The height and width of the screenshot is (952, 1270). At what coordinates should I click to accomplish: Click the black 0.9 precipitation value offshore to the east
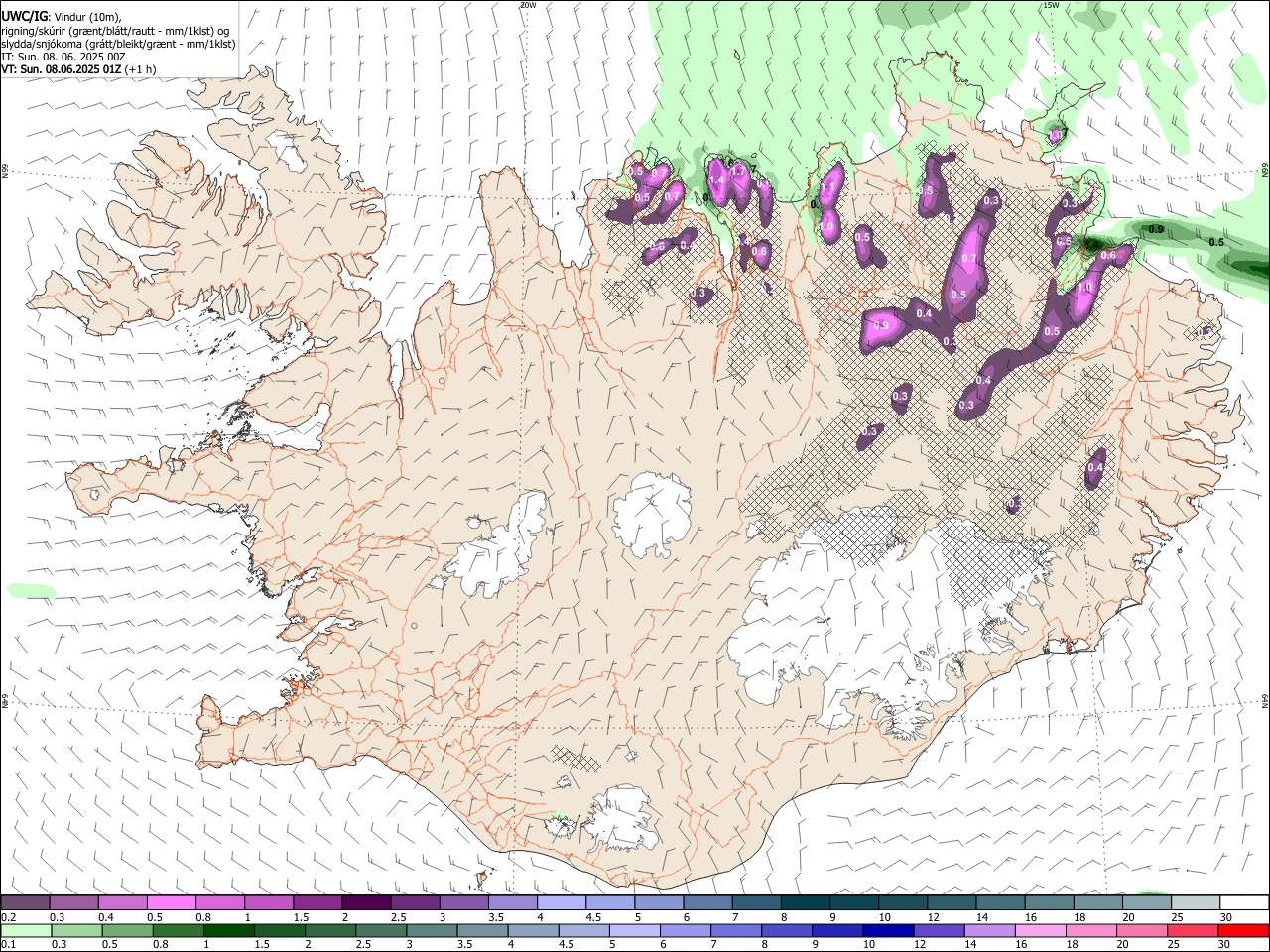coord(1156,229)
